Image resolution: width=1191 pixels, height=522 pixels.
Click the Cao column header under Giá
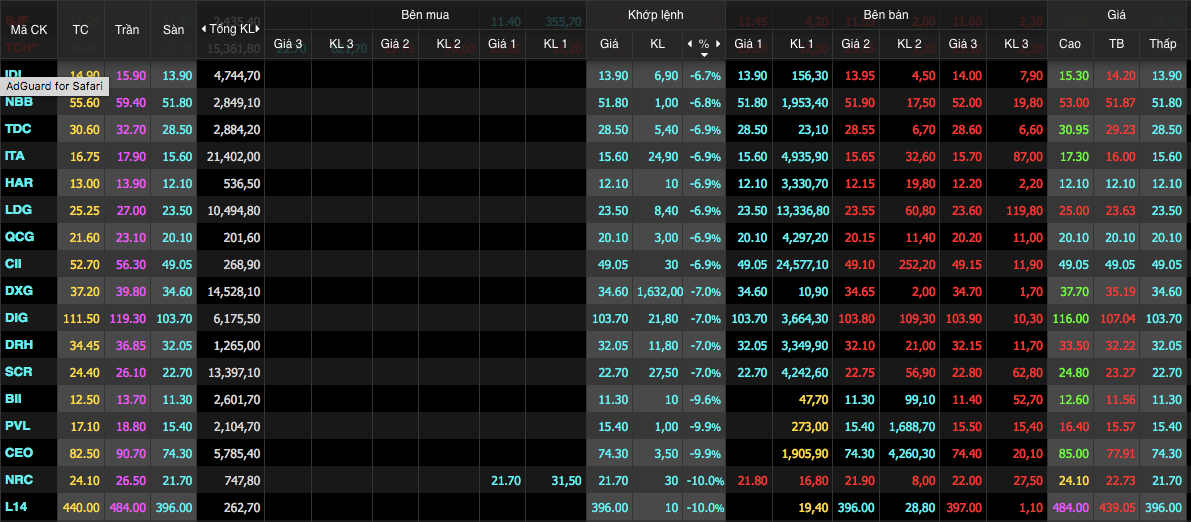point(1070,44)
